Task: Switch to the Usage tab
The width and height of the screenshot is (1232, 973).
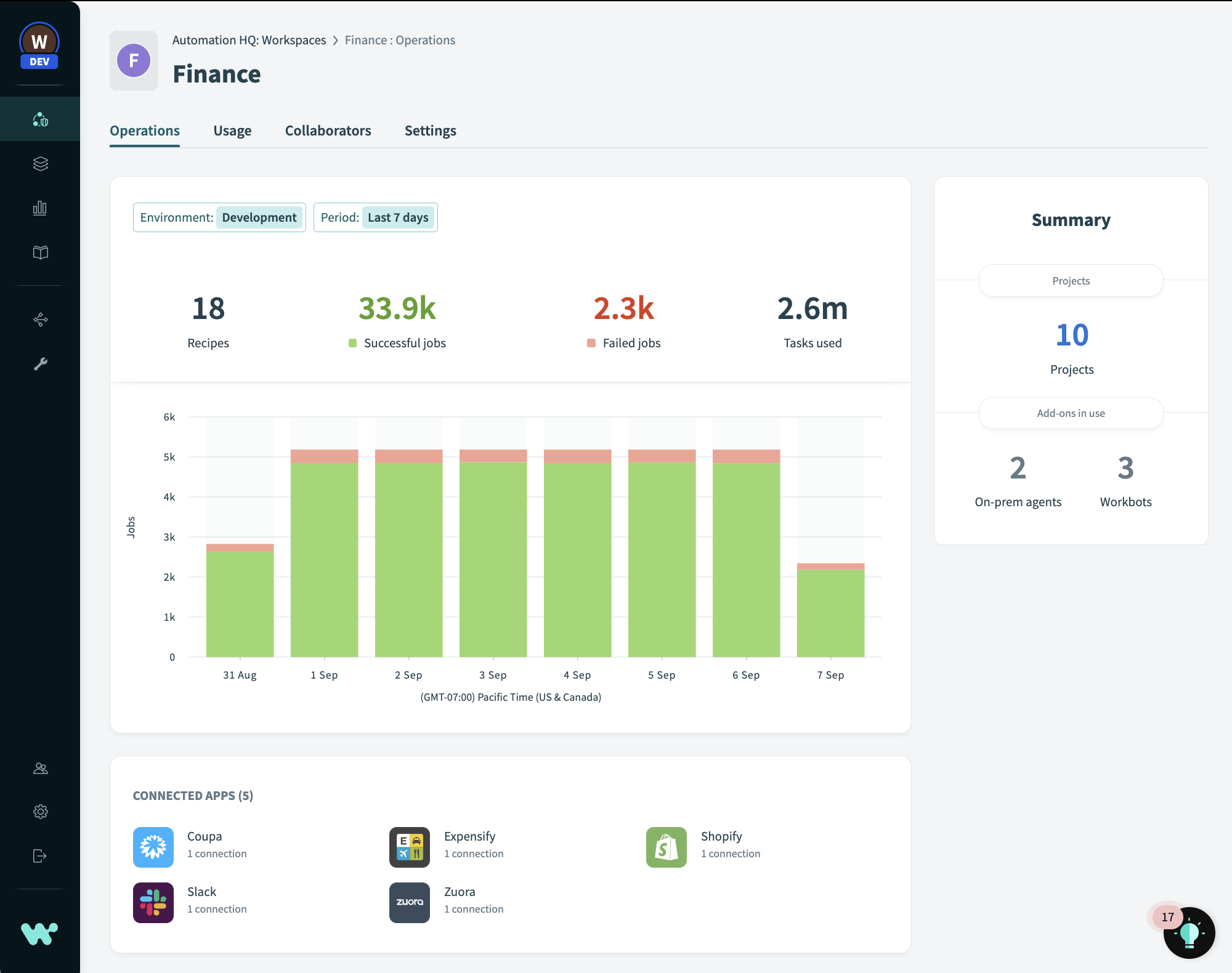Action: pyautogui.click(x=232, y=131)
